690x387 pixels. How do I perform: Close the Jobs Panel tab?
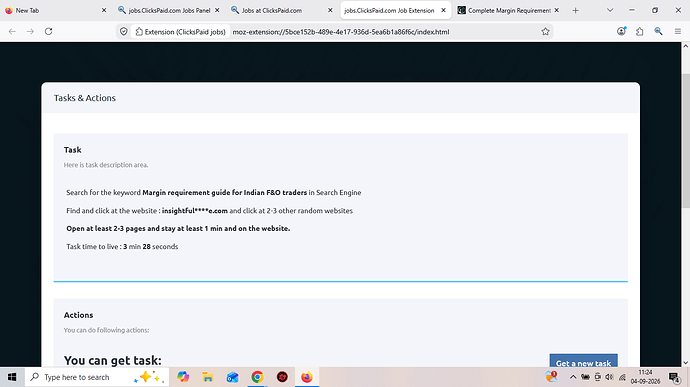217,10
